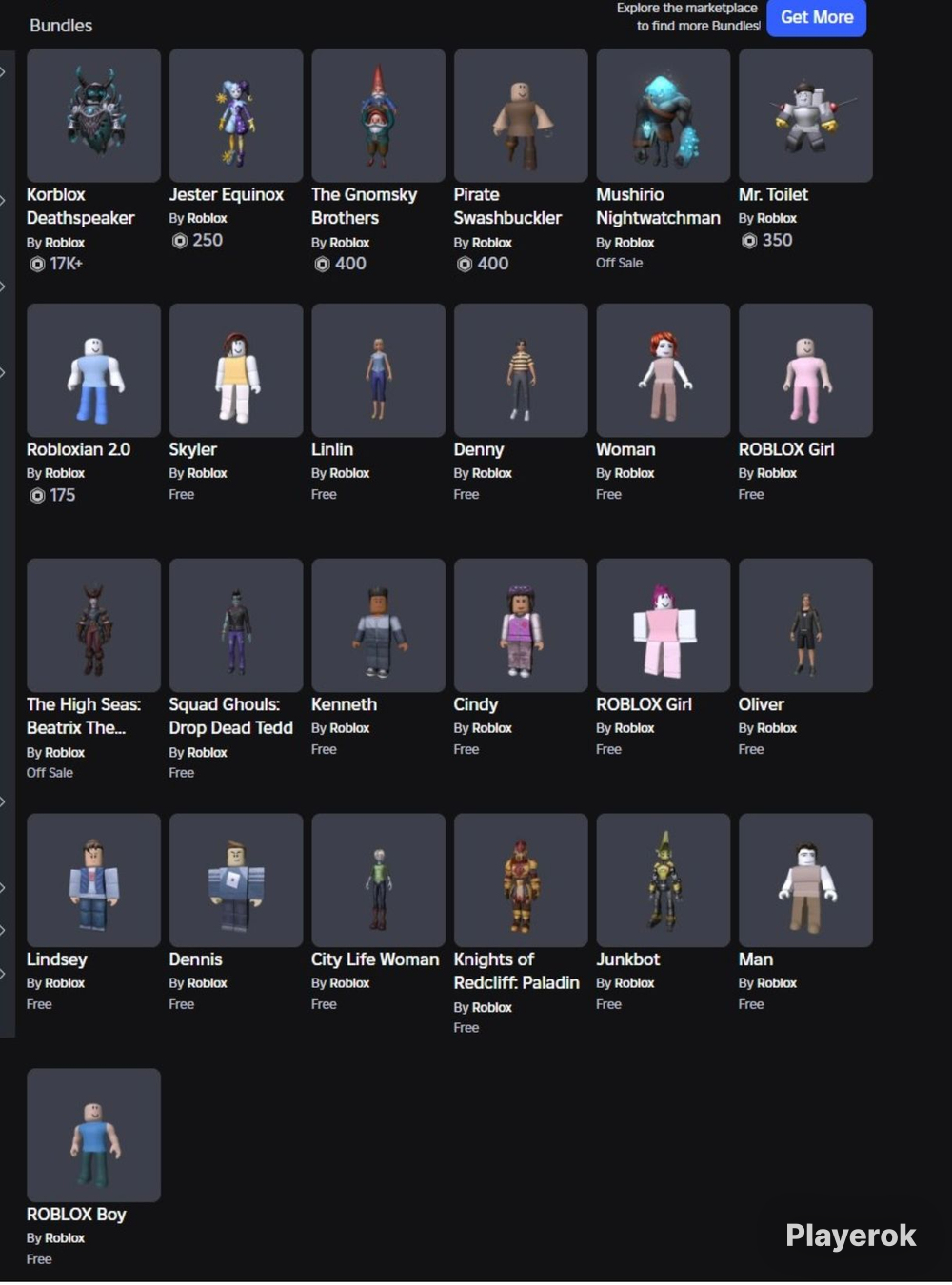Choose the Oliver avatar thumbnail
The width and height of the screenshot is (952, 1285).
tap(805, 625)
